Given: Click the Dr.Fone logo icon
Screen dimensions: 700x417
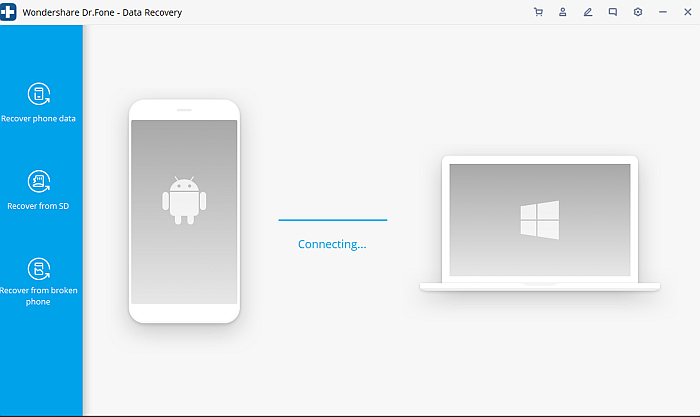Looking at the screenshot, I should tap(8, 12).
